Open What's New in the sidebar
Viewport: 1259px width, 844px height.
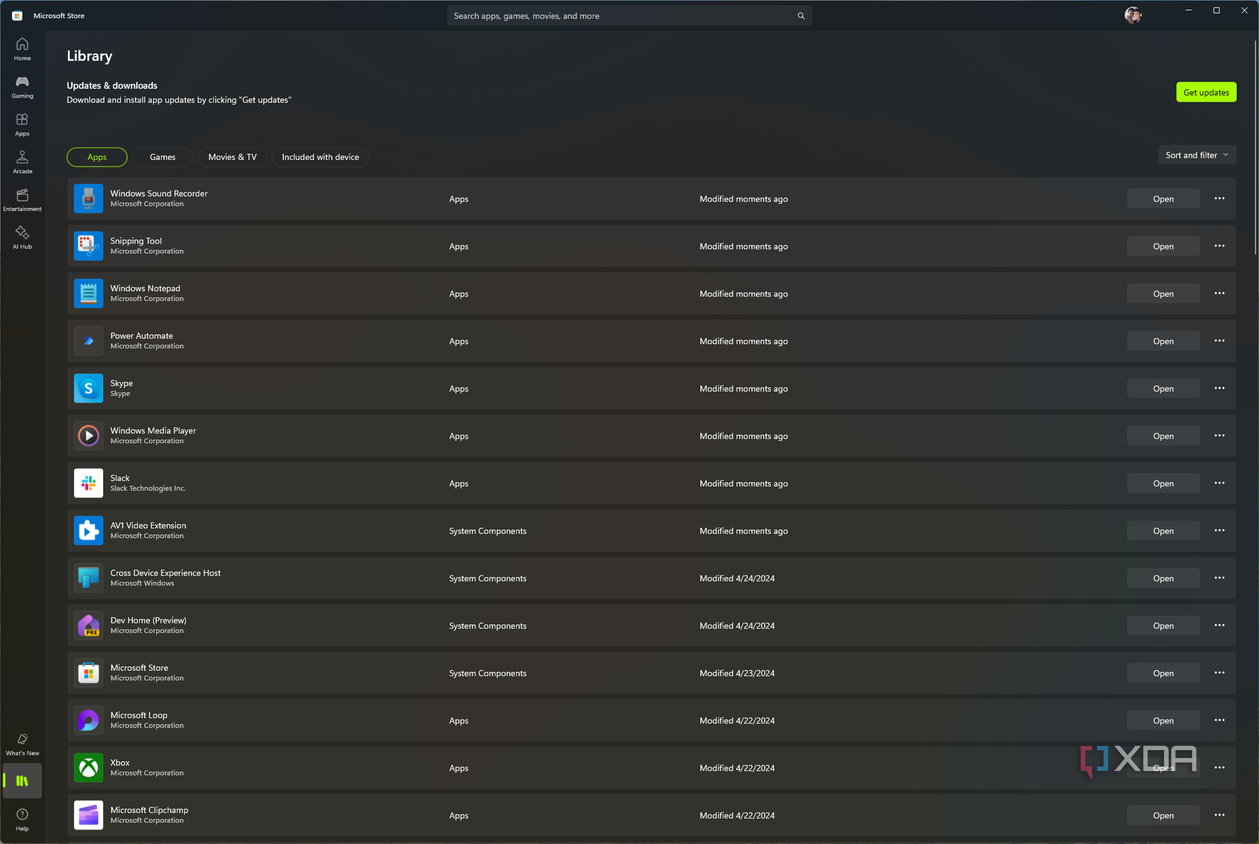pyautogui.click(x=22, y=744)
